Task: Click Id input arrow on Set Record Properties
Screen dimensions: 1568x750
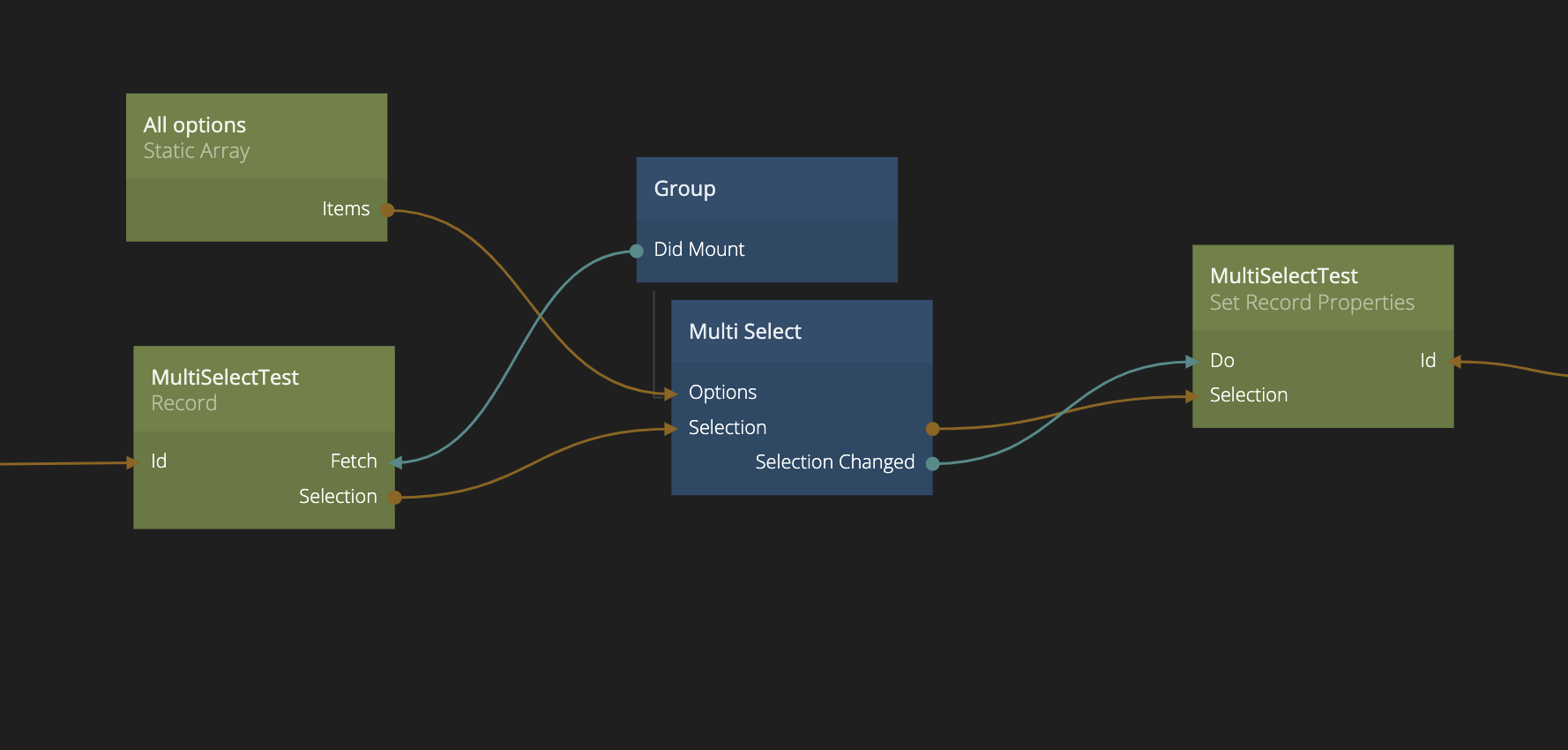Action: click(1455, 362)
